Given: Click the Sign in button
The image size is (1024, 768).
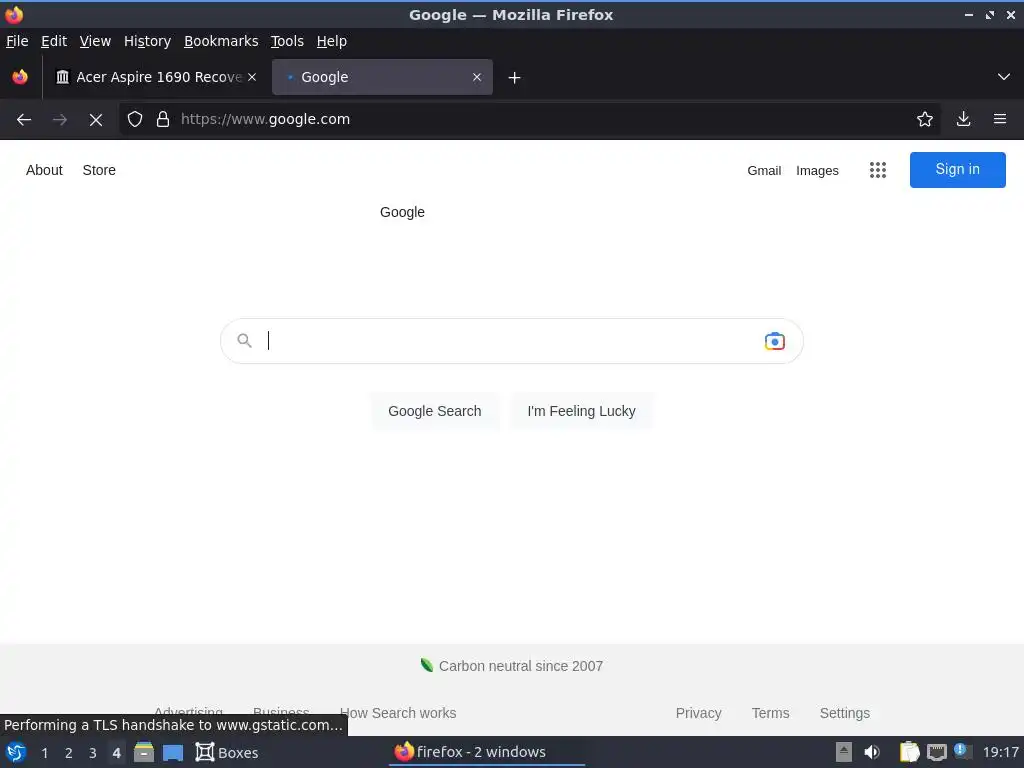Looking at the screenshot, I should click(957, 170).
